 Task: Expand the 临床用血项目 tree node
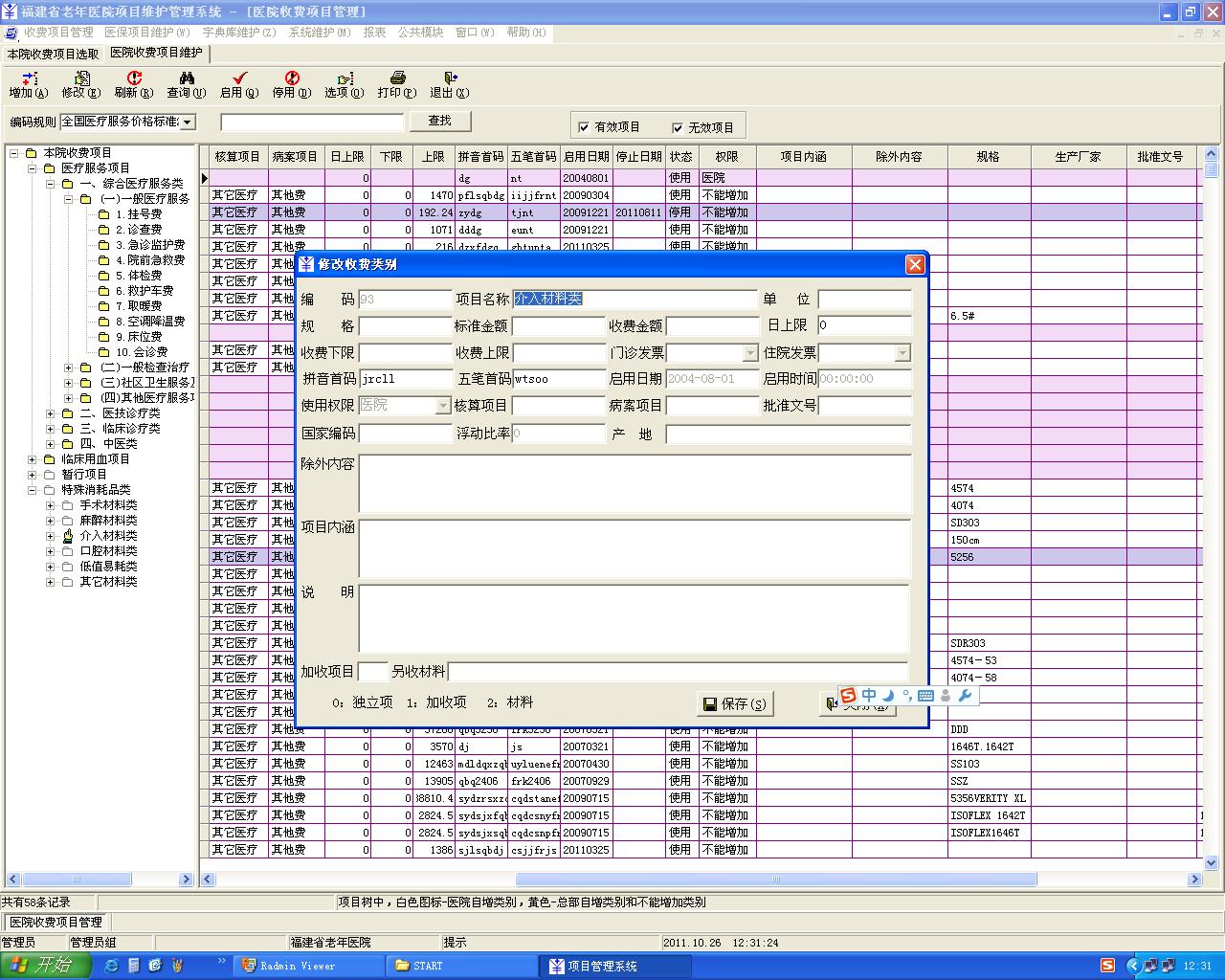[33, 459]
